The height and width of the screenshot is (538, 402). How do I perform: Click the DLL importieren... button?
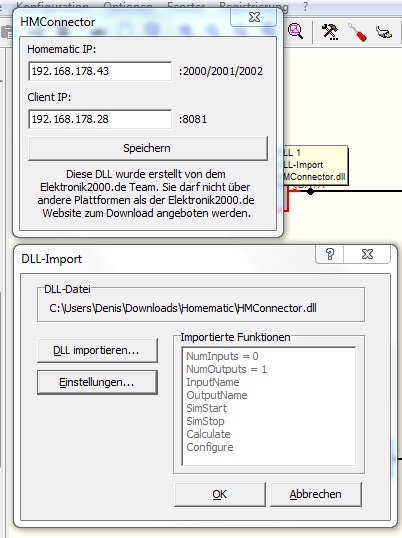pos(97,350)
